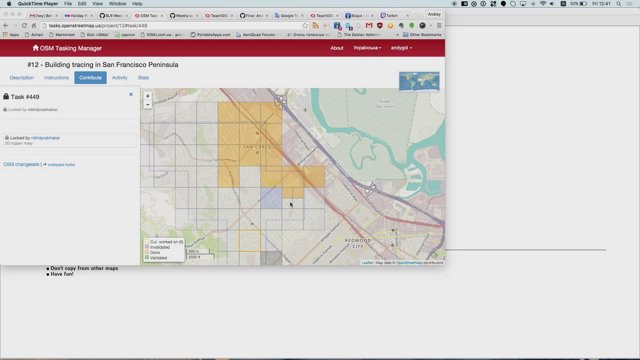Open the Chrome hamburger menu

[x=439, y=25]
